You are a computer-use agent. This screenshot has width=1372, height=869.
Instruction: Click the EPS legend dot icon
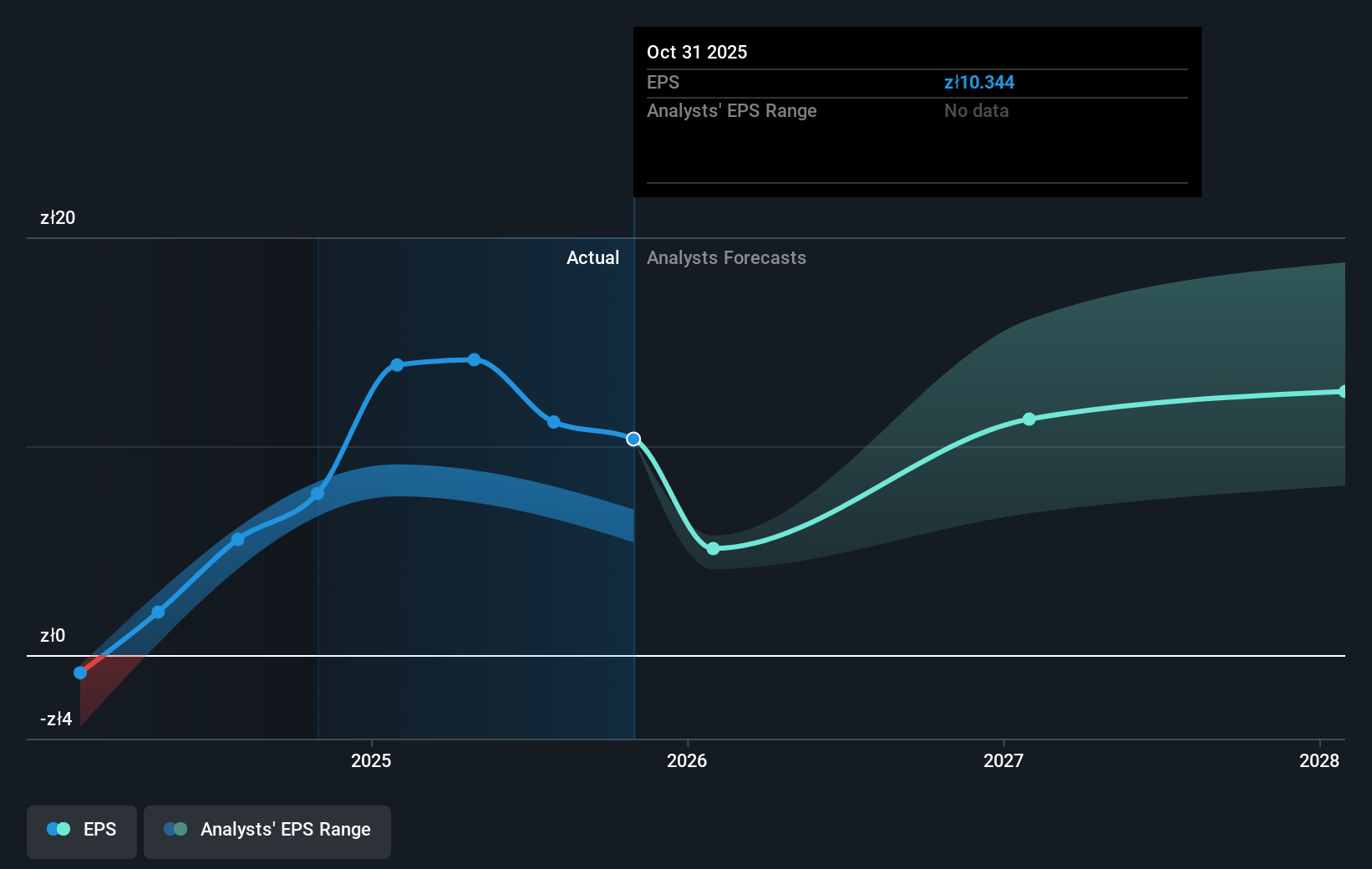57,828
